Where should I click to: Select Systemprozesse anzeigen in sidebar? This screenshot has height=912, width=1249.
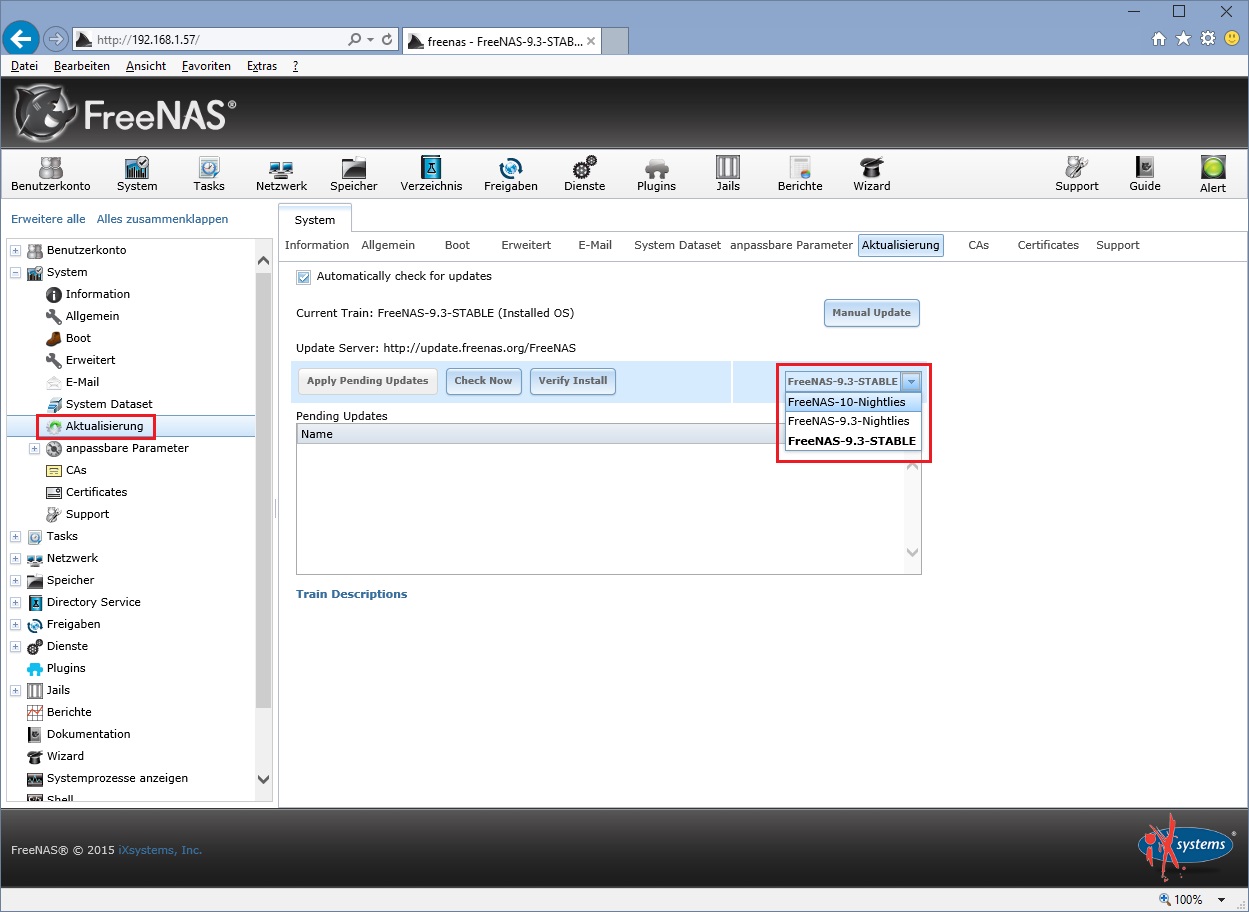(x=117, y=778)
